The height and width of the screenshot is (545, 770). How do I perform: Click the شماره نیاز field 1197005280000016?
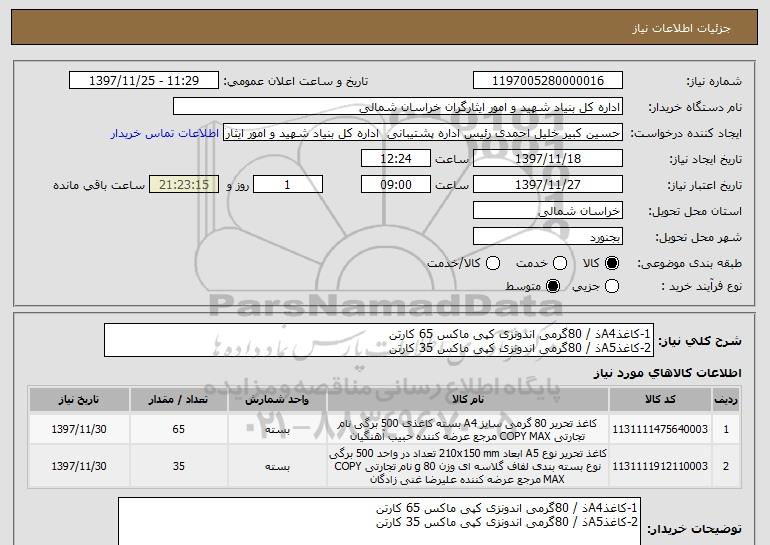click(548, 81)
